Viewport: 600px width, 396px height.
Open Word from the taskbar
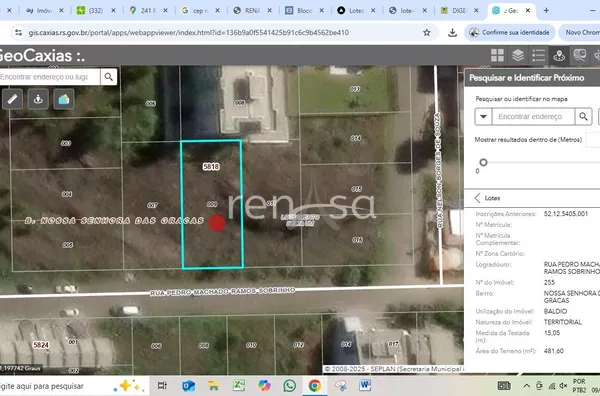point(365,385)
